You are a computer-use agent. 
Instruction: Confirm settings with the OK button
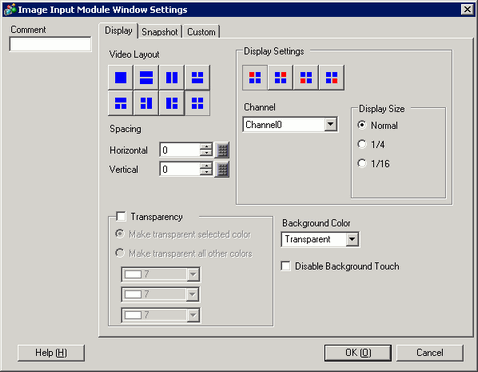point(358,353)
